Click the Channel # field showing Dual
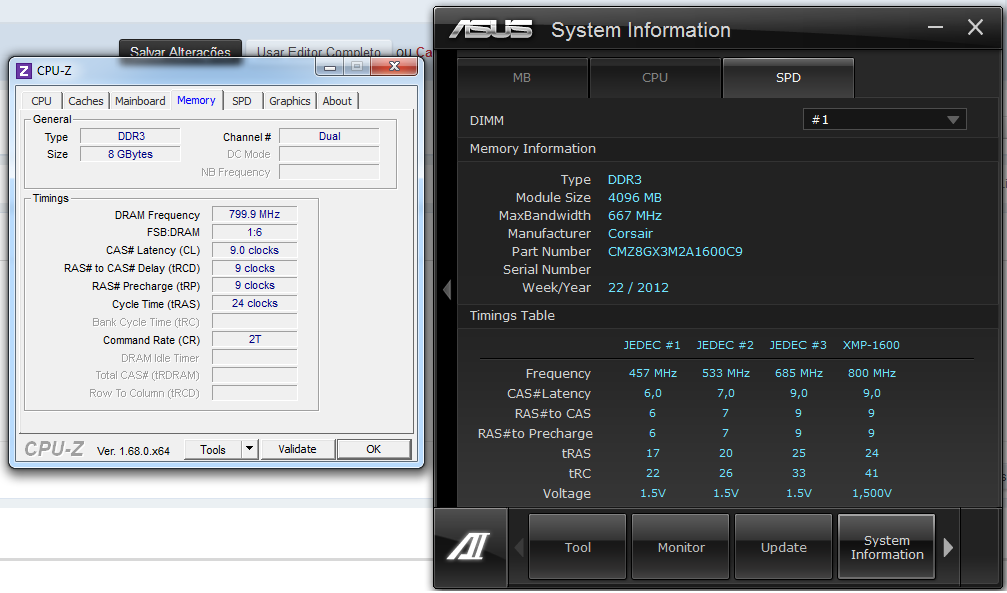1007x593 pixels. coord(329,136)
